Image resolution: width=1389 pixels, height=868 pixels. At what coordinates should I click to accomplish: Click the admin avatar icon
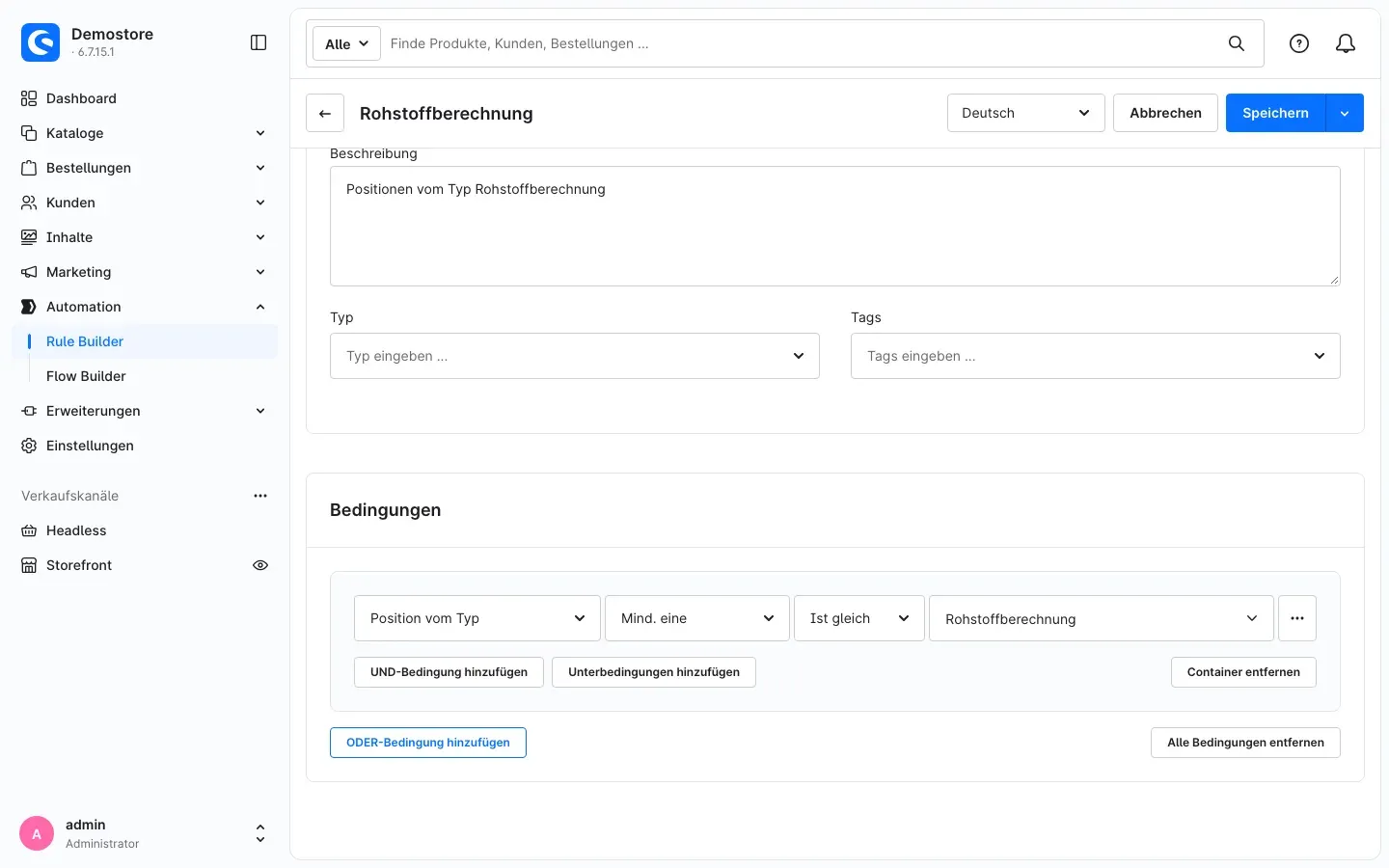pos(37,834)
